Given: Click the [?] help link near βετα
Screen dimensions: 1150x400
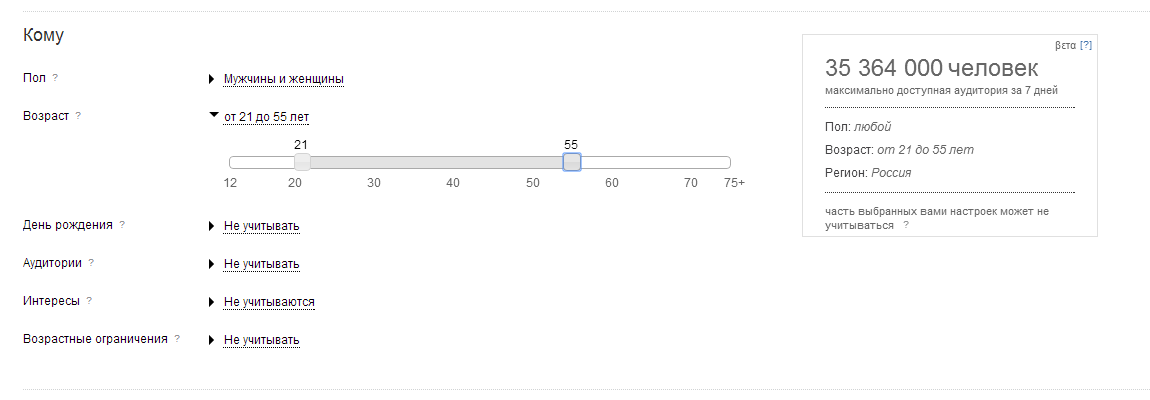Looking at the screenshot, I should [x=1086, y=45].
